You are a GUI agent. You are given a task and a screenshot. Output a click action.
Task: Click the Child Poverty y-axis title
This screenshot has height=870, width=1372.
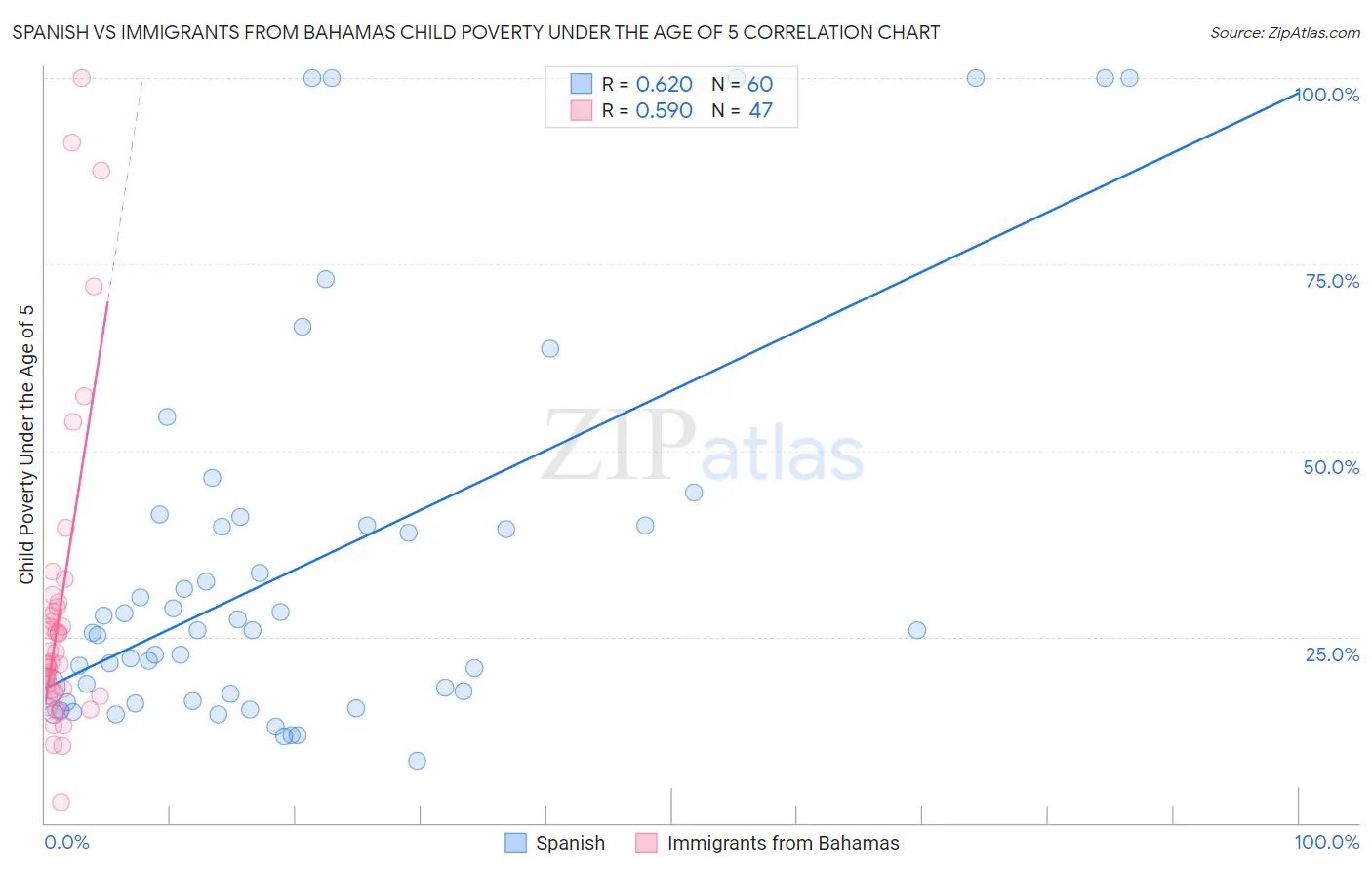(x=26, y=445)
